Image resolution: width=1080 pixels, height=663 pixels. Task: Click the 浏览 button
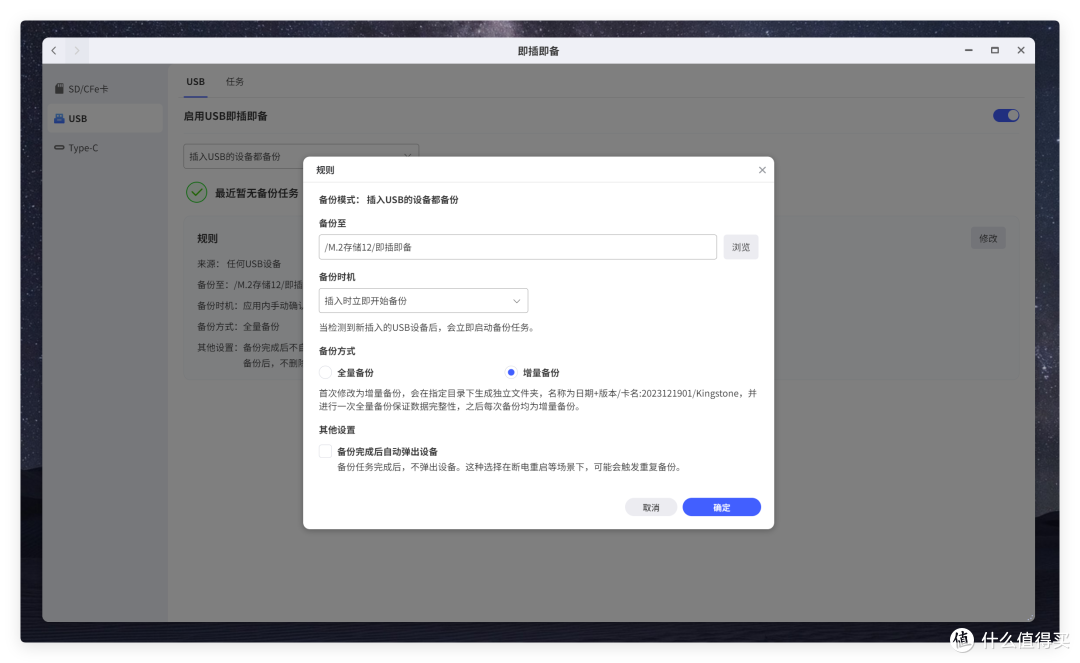point(740,247)
